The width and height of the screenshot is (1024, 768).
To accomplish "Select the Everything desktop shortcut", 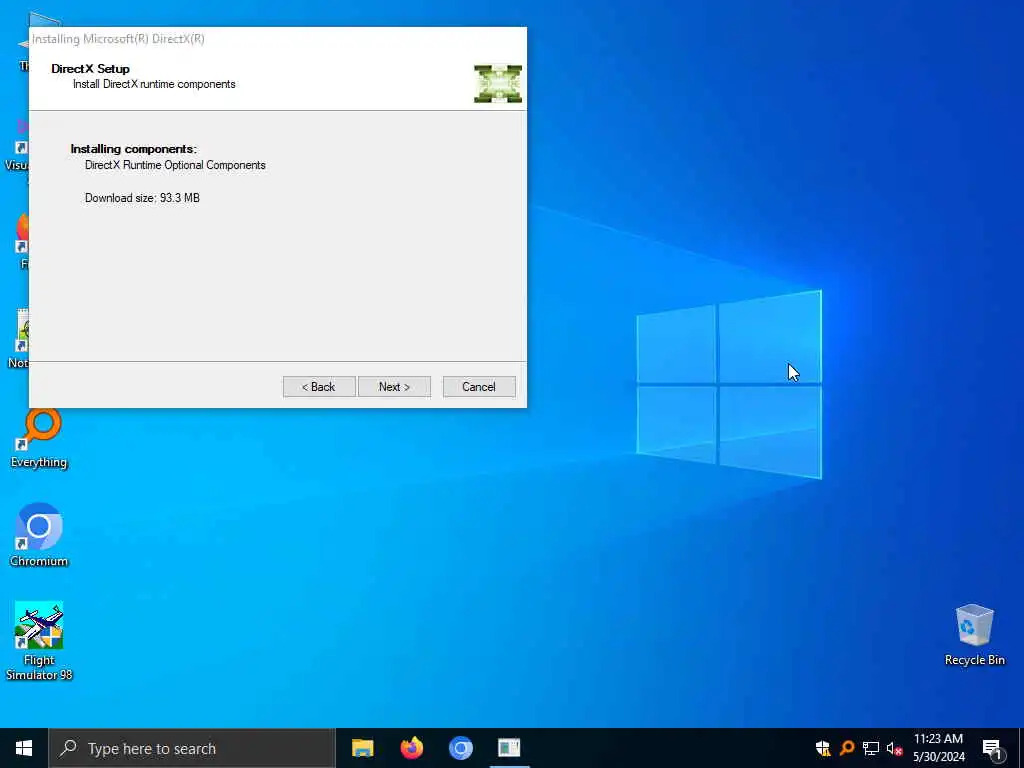I will pos(39,439).
